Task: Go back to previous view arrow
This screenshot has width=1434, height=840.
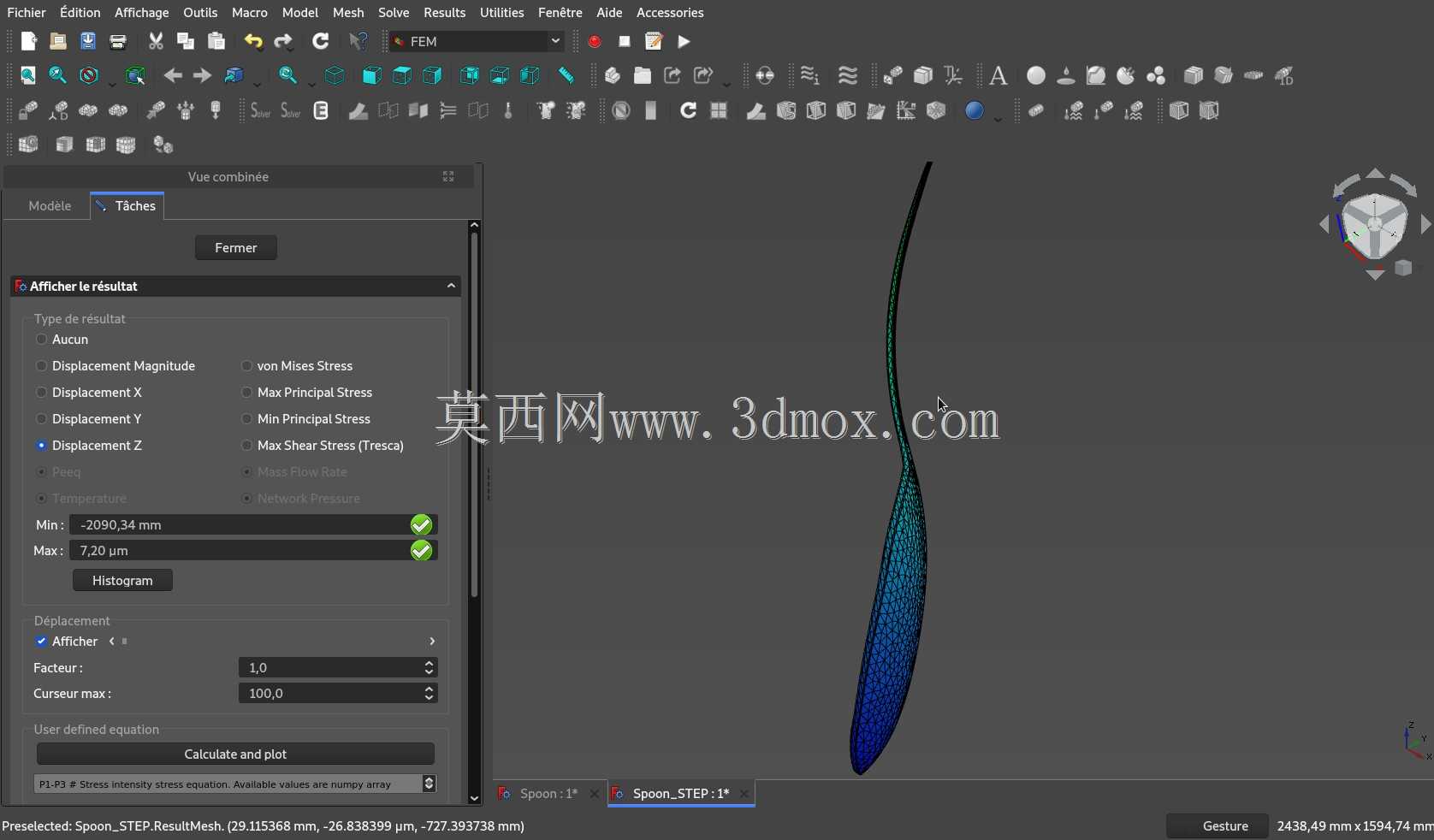Action: coord(173,75)
